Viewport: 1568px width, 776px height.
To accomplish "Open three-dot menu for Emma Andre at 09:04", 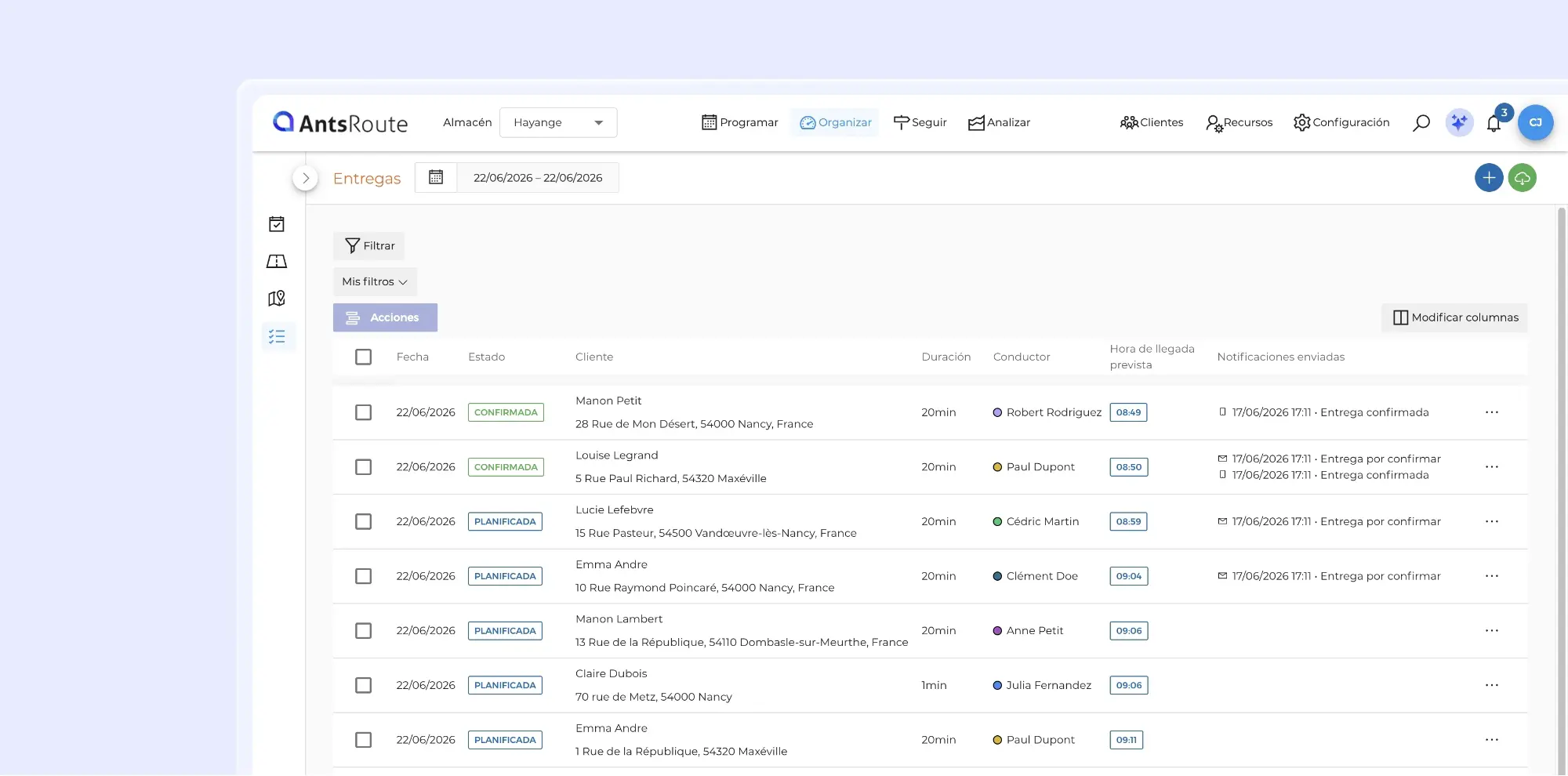I will pos(1492,576).
